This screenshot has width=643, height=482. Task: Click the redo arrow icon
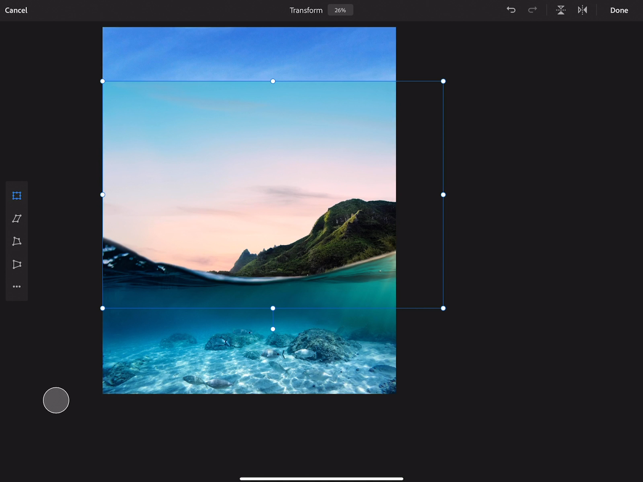click(x=532, y=10)
